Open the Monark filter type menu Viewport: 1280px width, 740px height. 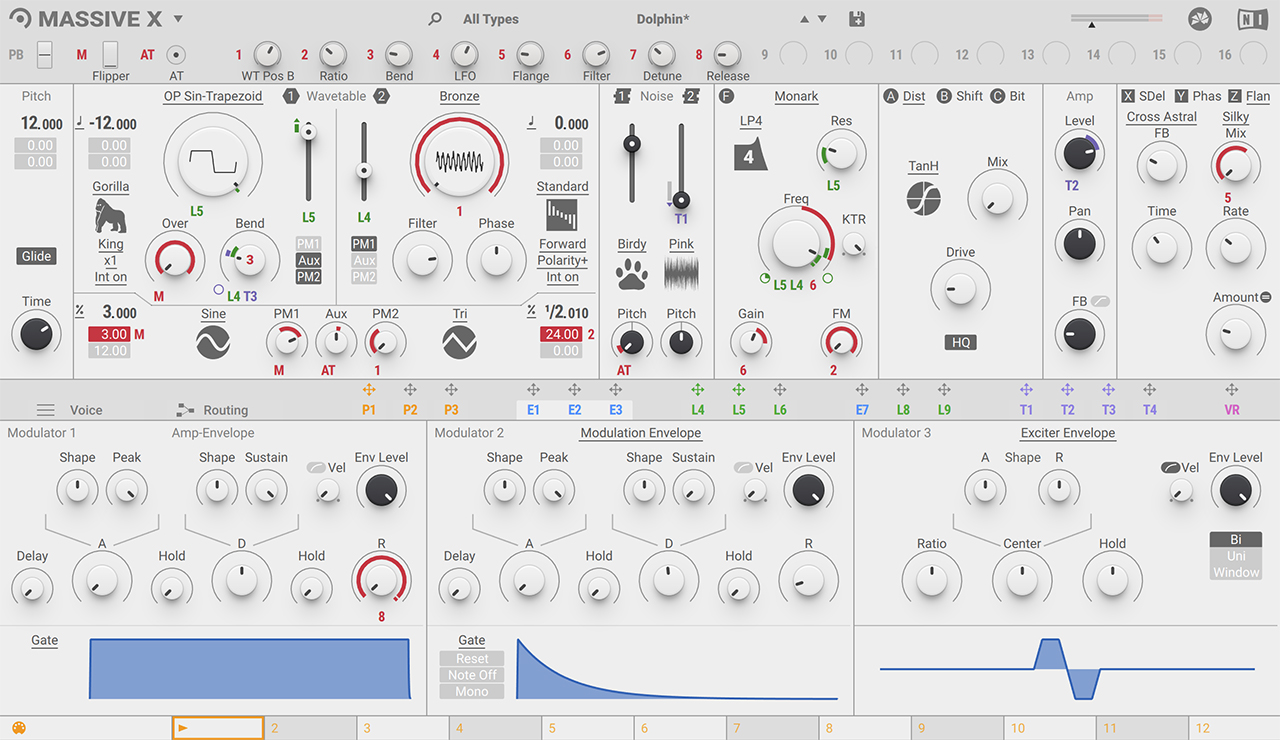(x=796, y=96)
